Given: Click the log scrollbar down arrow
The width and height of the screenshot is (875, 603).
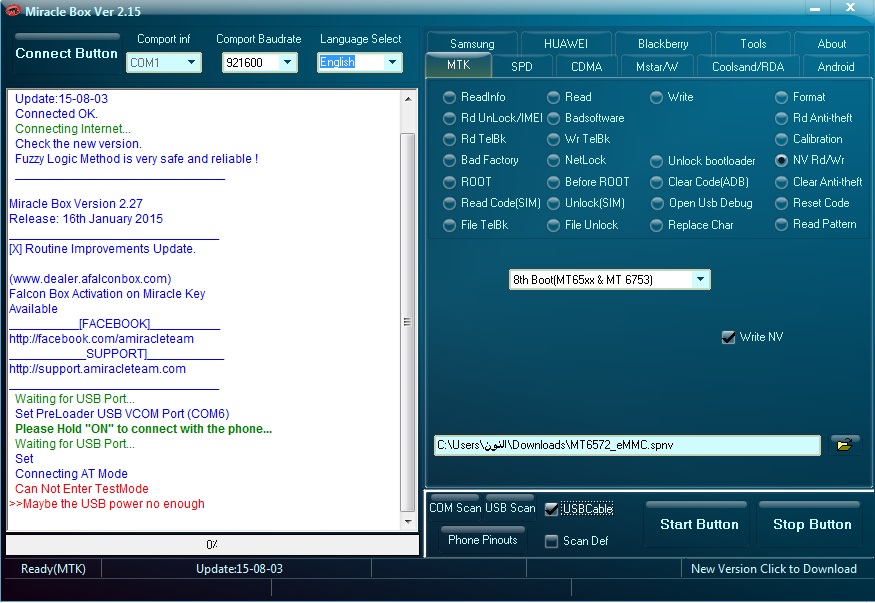Looking at the screenshot, I should click(408, 522).
